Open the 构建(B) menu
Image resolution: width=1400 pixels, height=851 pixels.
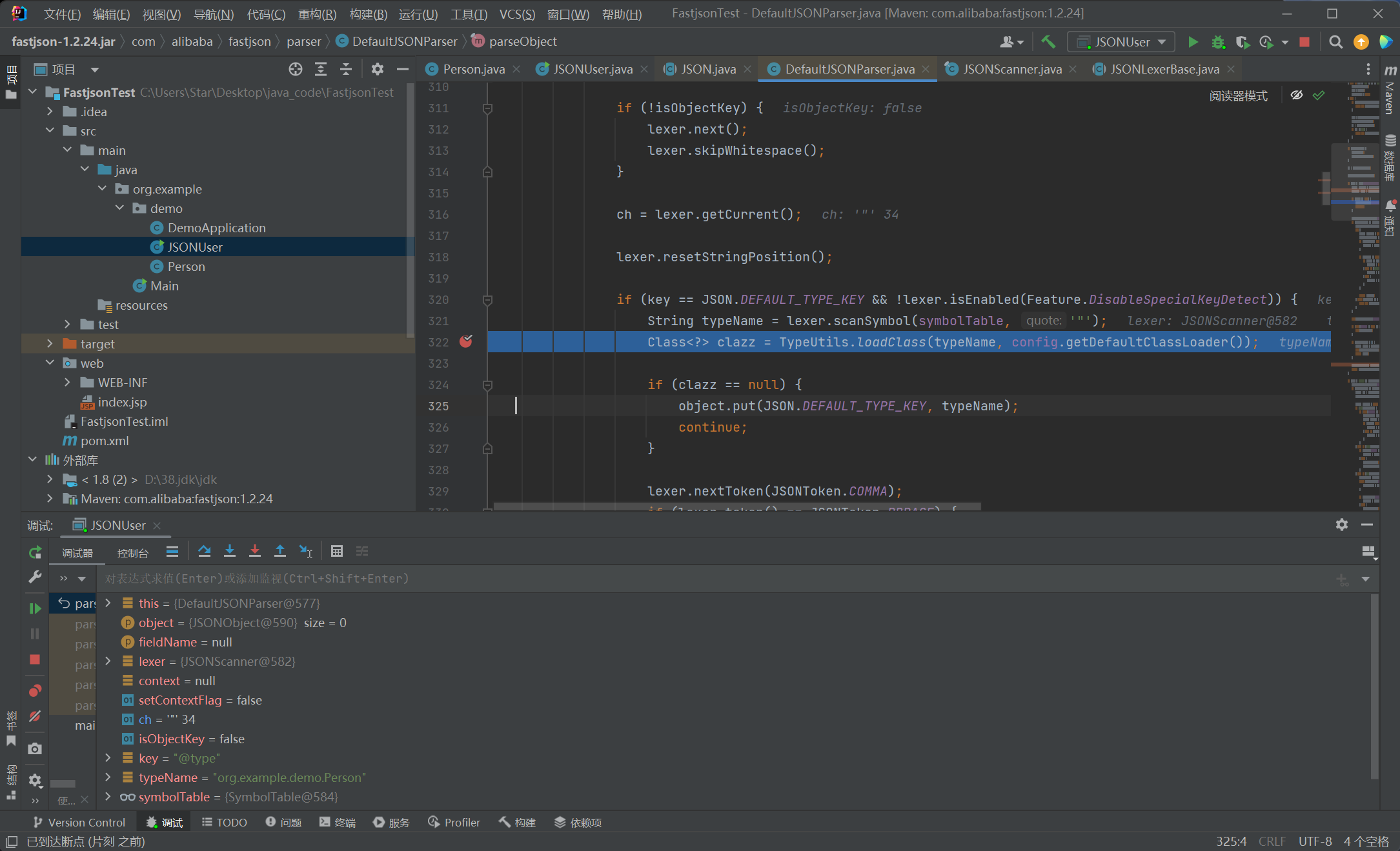pyautogui.click(x=368, y=14)
